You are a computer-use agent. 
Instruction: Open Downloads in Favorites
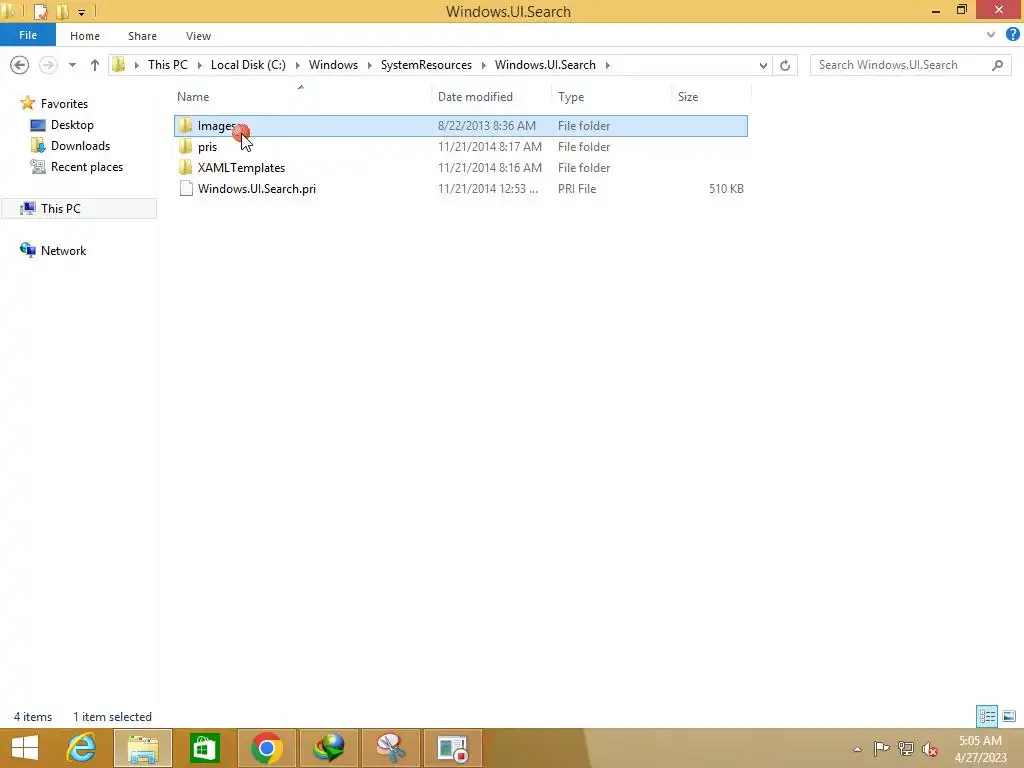pyautogui.click(x=80, y=146)
